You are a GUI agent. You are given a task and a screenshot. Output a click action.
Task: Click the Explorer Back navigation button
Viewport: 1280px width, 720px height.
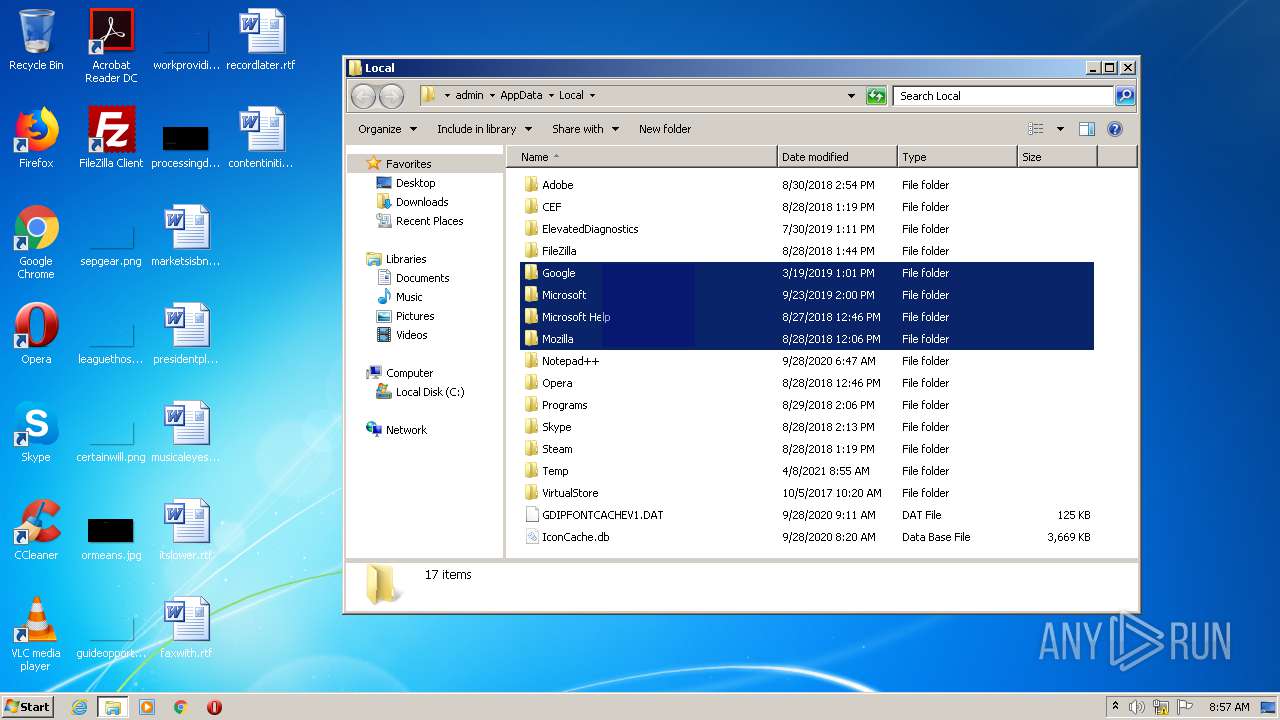[364, 96]
